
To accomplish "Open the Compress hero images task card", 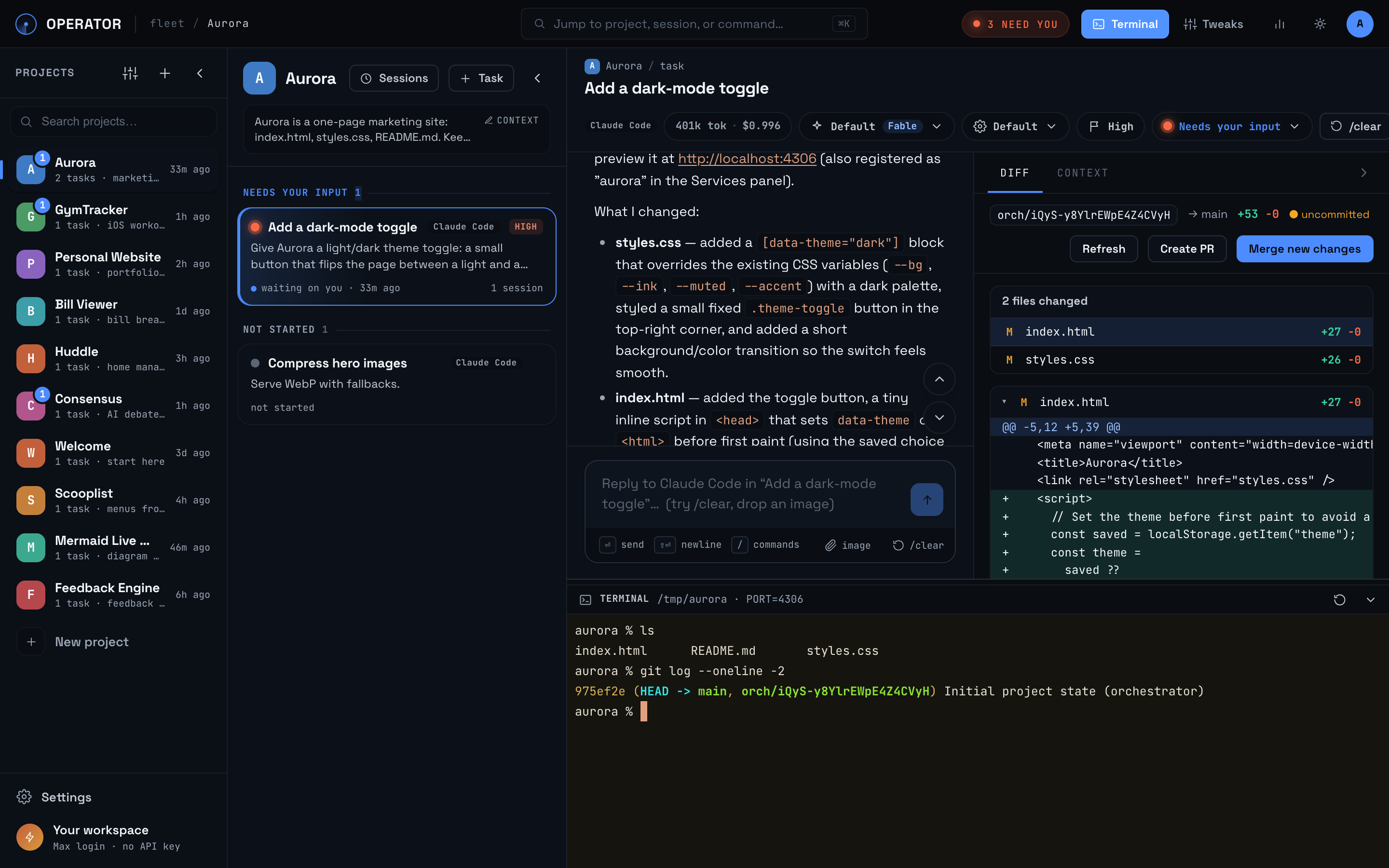I will (396, 384).
